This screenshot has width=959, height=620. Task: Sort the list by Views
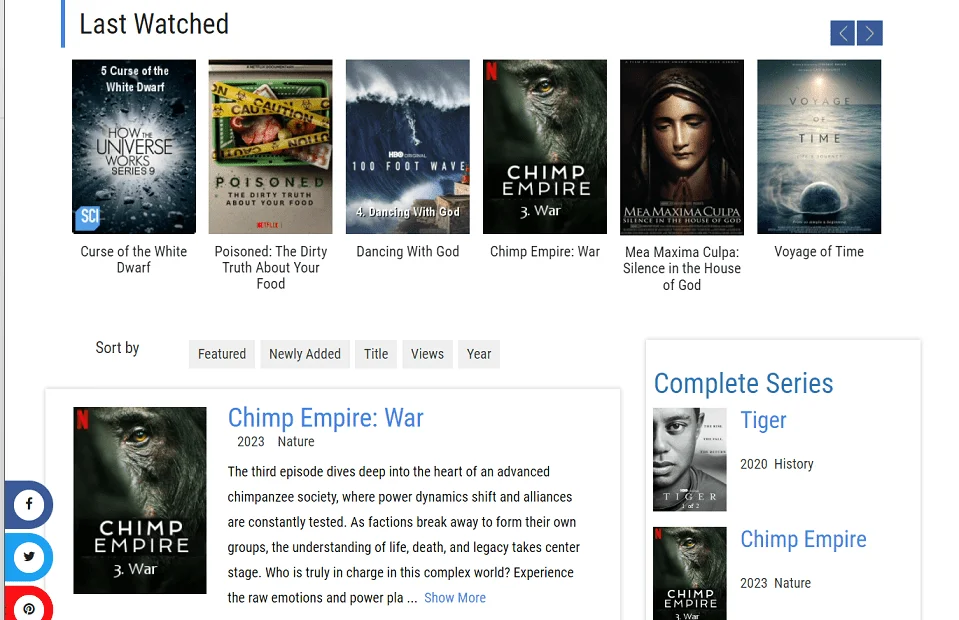click(x=428, y=354)
